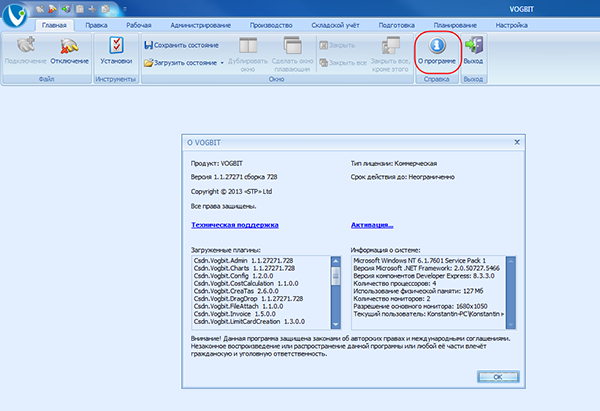
Task: Click the Активация... link
Action: (x=371, y=225)
